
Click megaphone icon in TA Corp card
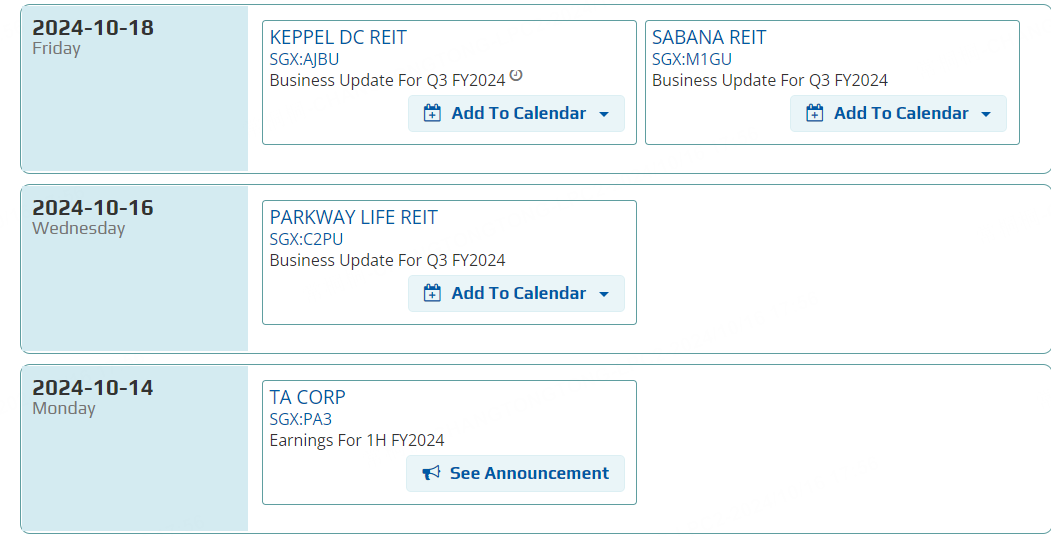click(431, 473)
